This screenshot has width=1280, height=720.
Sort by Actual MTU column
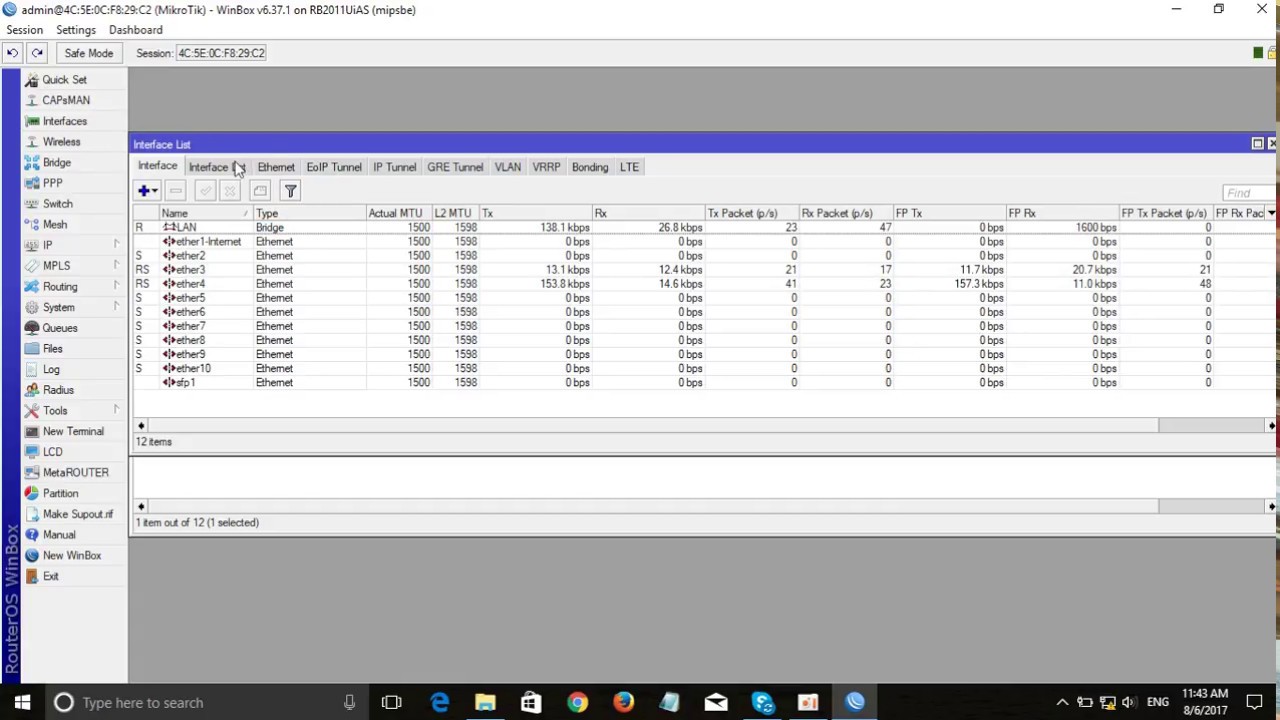tap(398, 213)
